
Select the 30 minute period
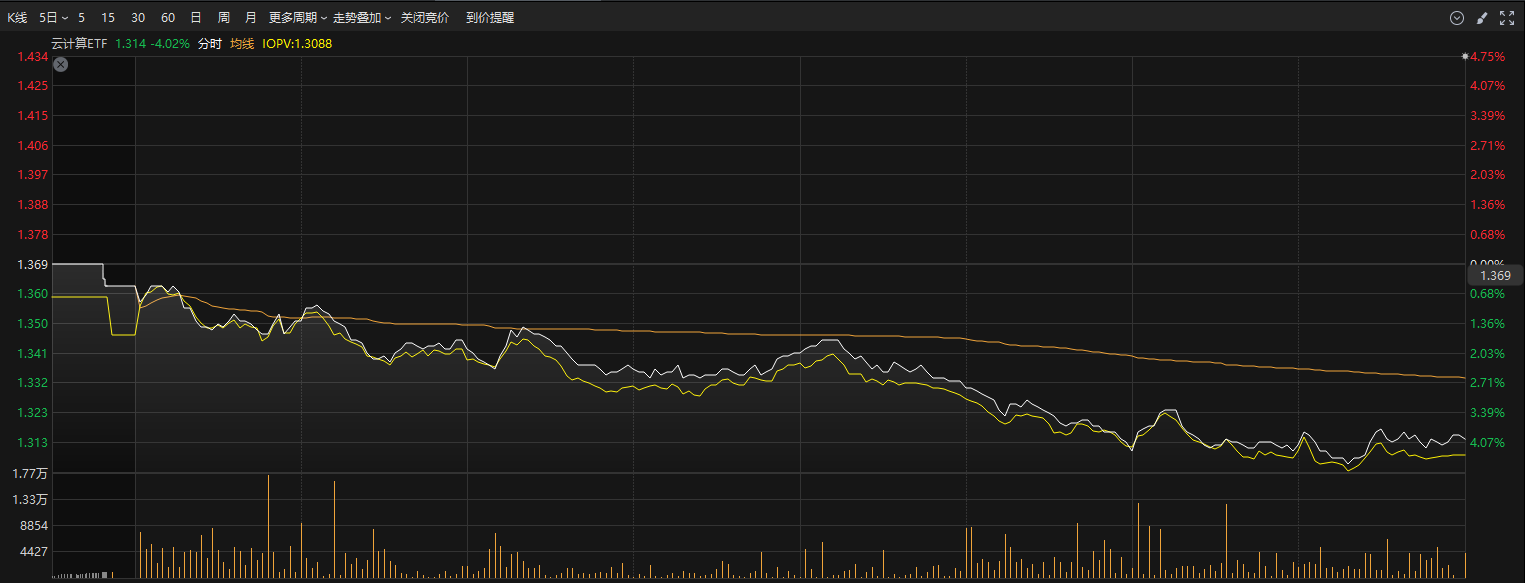point(138,18)
